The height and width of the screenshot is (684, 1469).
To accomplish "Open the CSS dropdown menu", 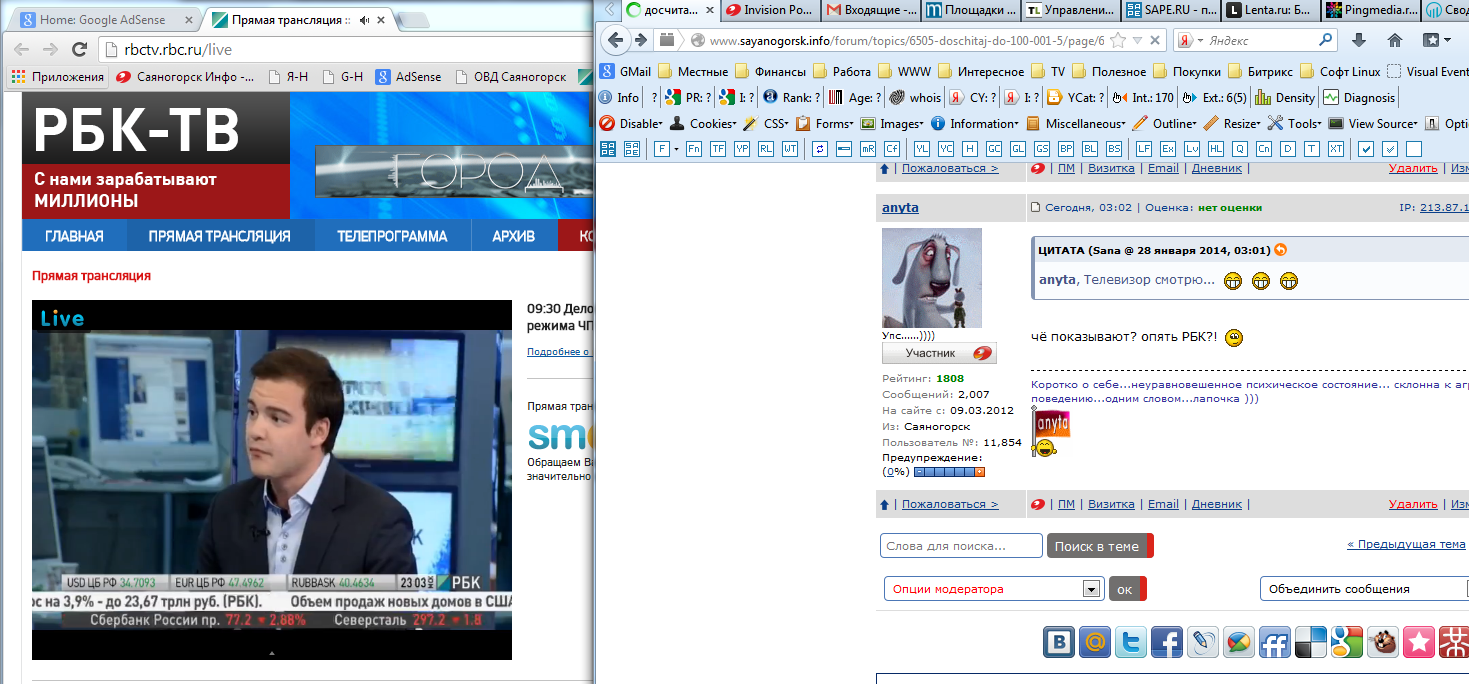I will (x=766, y=124).
